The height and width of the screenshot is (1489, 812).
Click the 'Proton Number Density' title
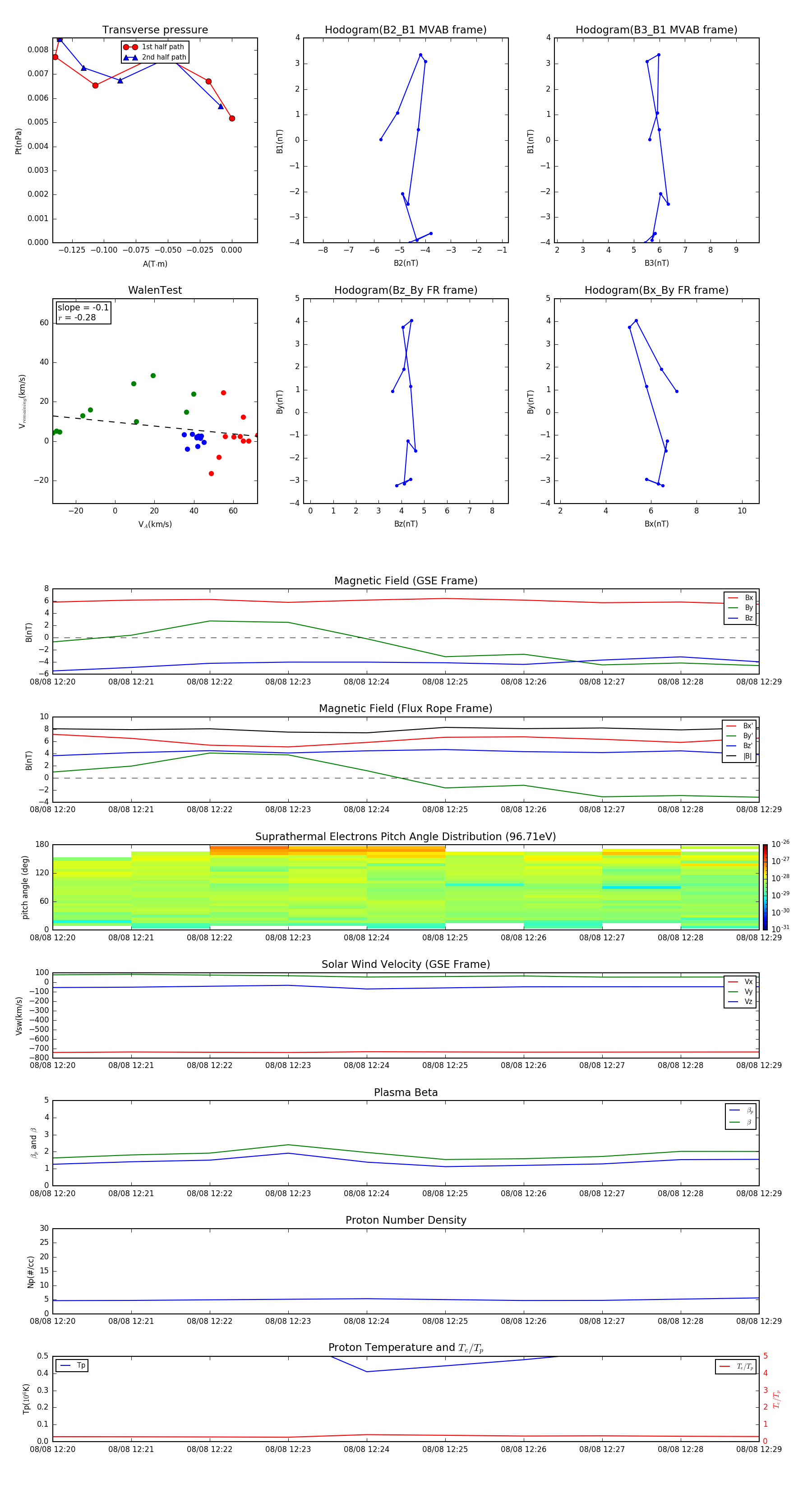[406, 1220]
